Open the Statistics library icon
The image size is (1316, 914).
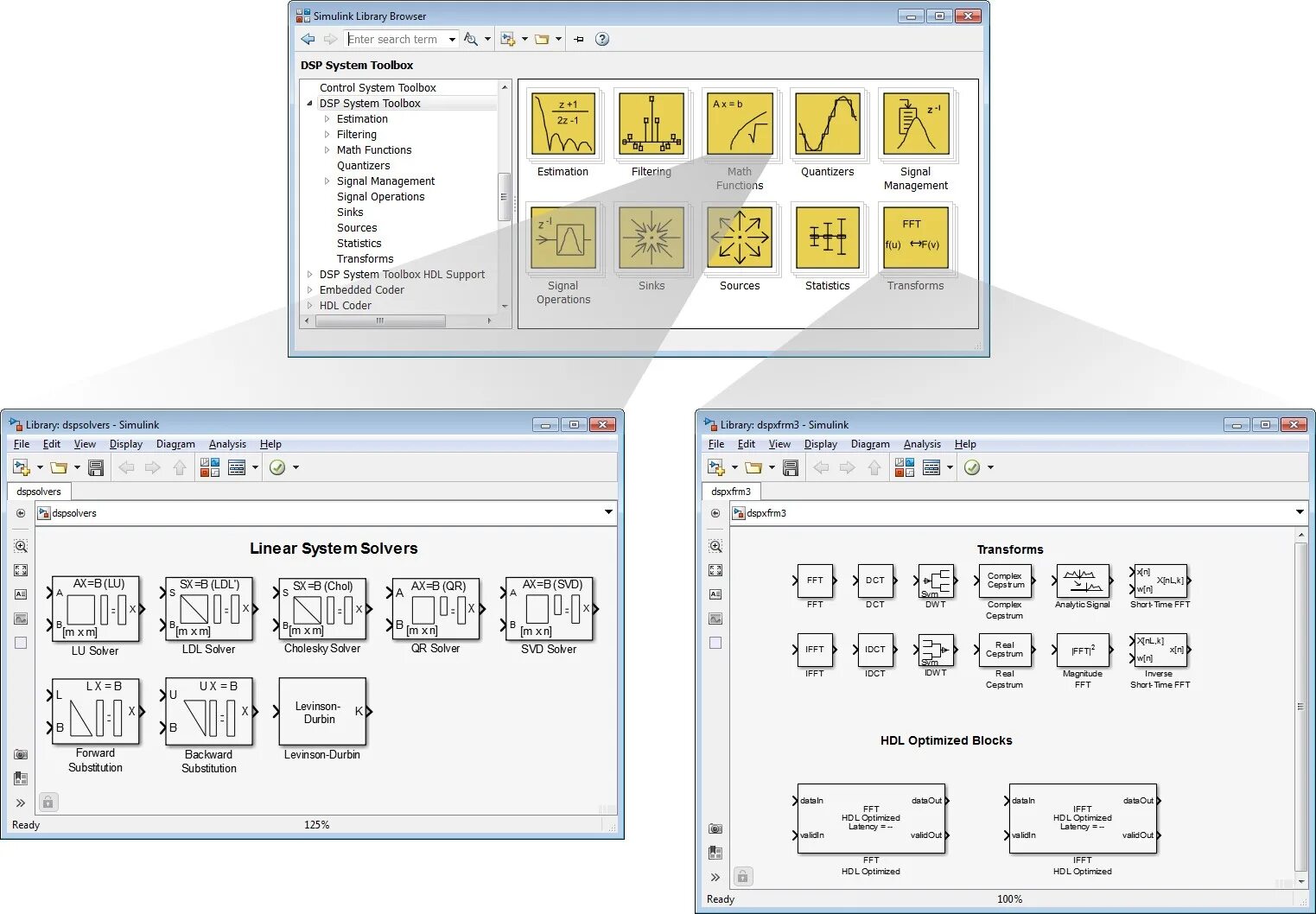coord(828,238)
